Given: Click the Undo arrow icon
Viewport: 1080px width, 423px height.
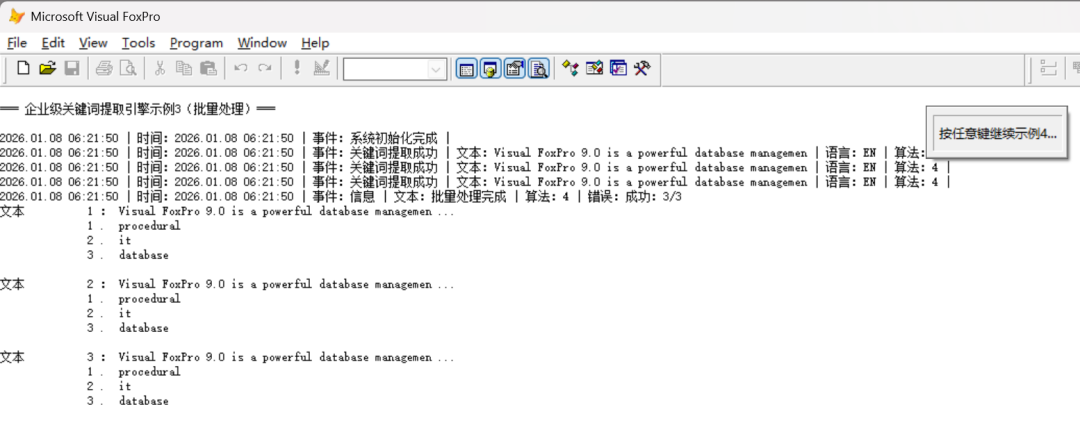Looking at the screenshot, I should 240,68.
